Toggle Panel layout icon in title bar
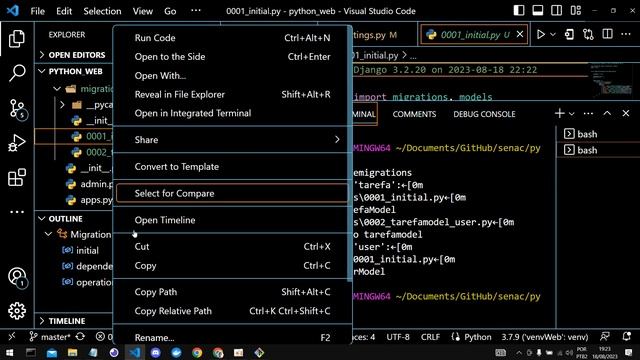640x360 pixels. [538, 11]
